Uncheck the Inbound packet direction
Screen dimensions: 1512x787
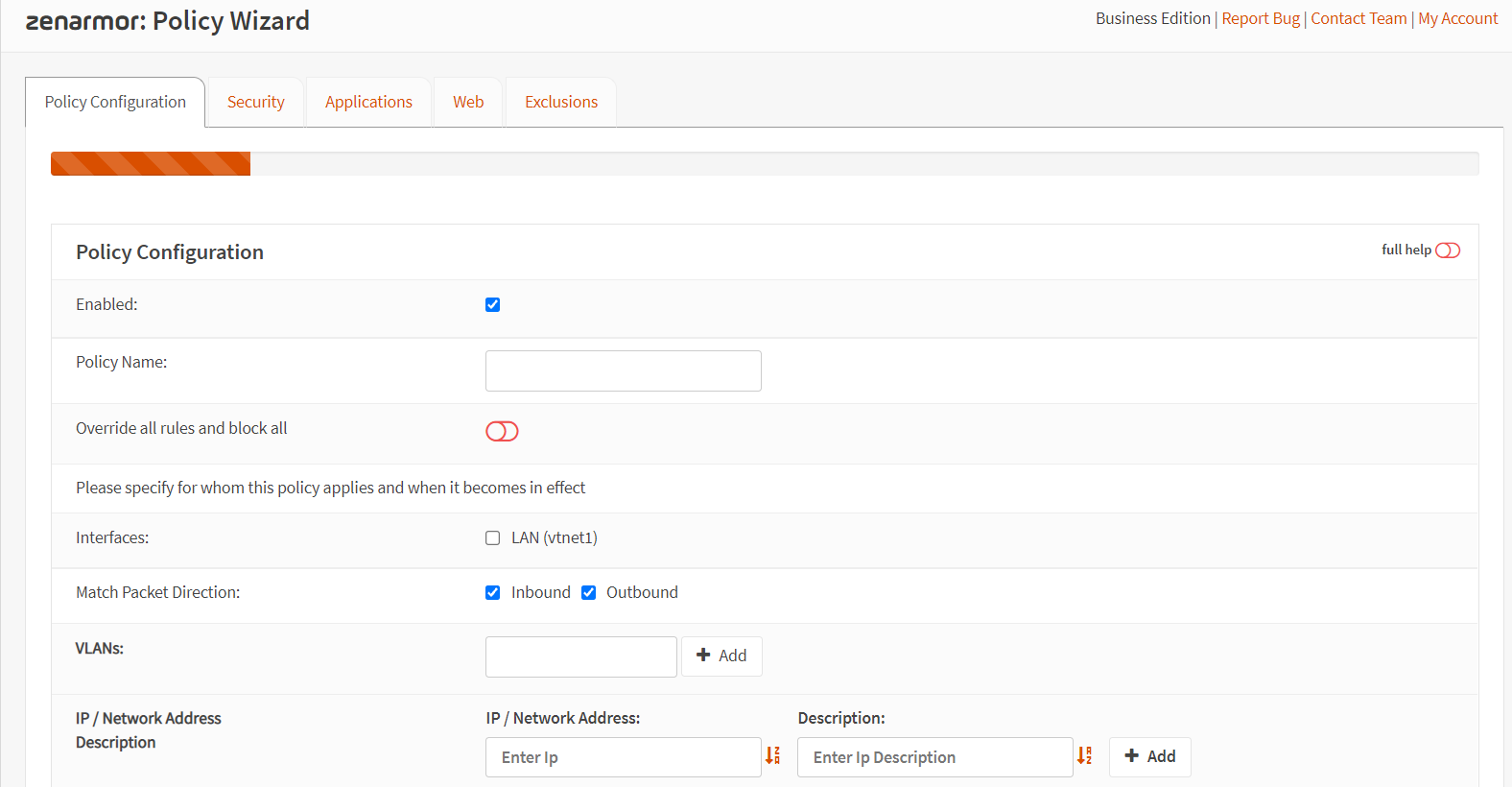coord(492,593)
